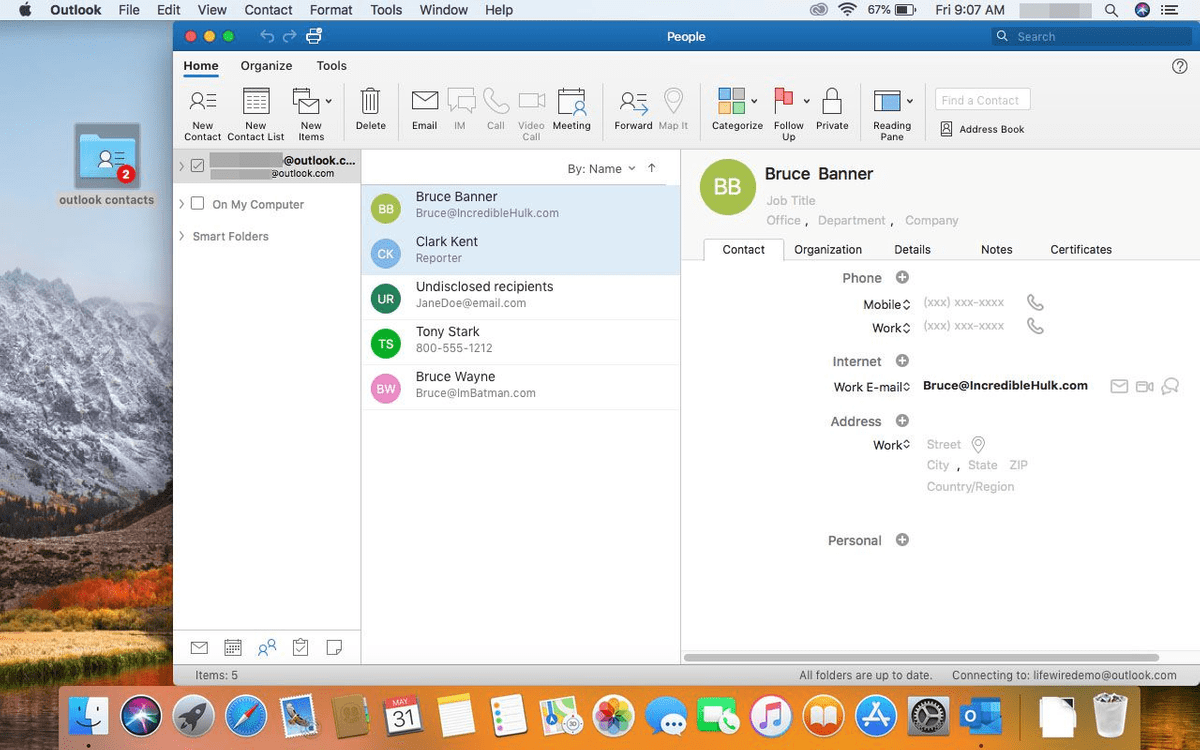Open the New Contact List tool
Screen dimensions: 1200x750
point(255,108)
